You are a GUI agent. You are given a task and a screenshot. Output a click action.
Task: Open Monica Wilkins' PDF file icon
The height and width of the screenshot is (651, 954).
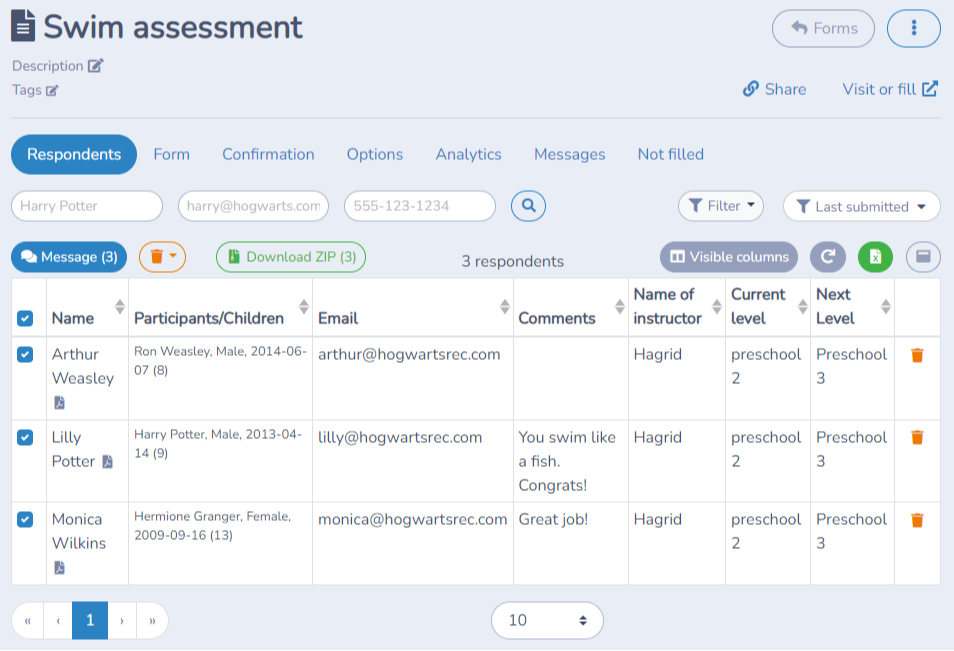tap(59, 568)
